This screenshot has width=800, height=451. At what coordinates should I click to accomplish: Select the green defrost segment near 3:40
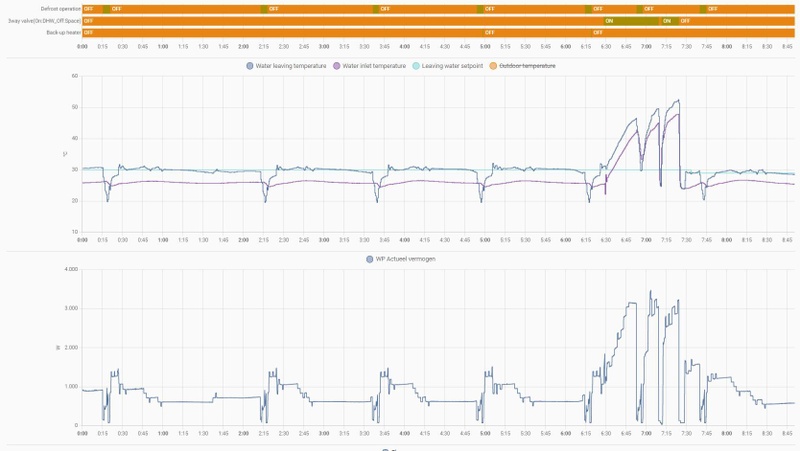click(376, 9)
